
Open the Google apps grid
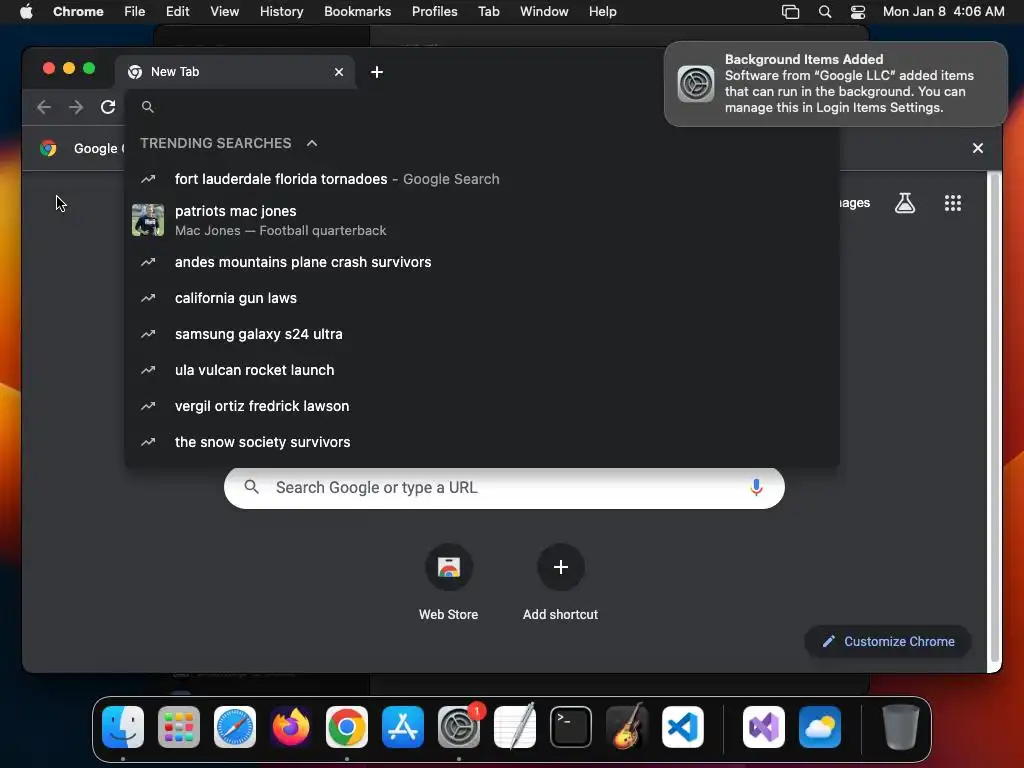click(953, 203)
